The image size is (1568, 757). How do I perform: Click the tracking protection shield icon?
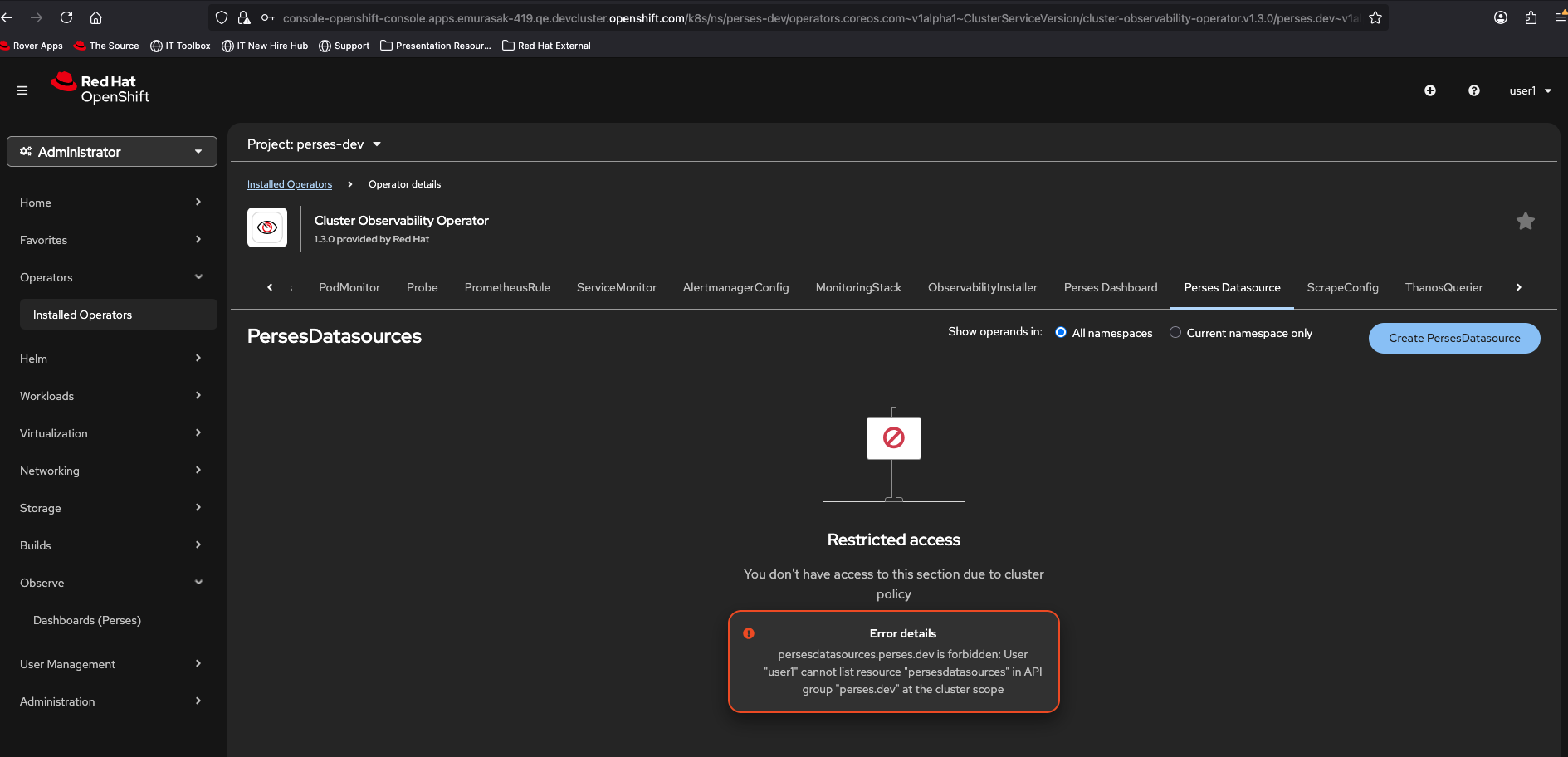tap(222, 17)
